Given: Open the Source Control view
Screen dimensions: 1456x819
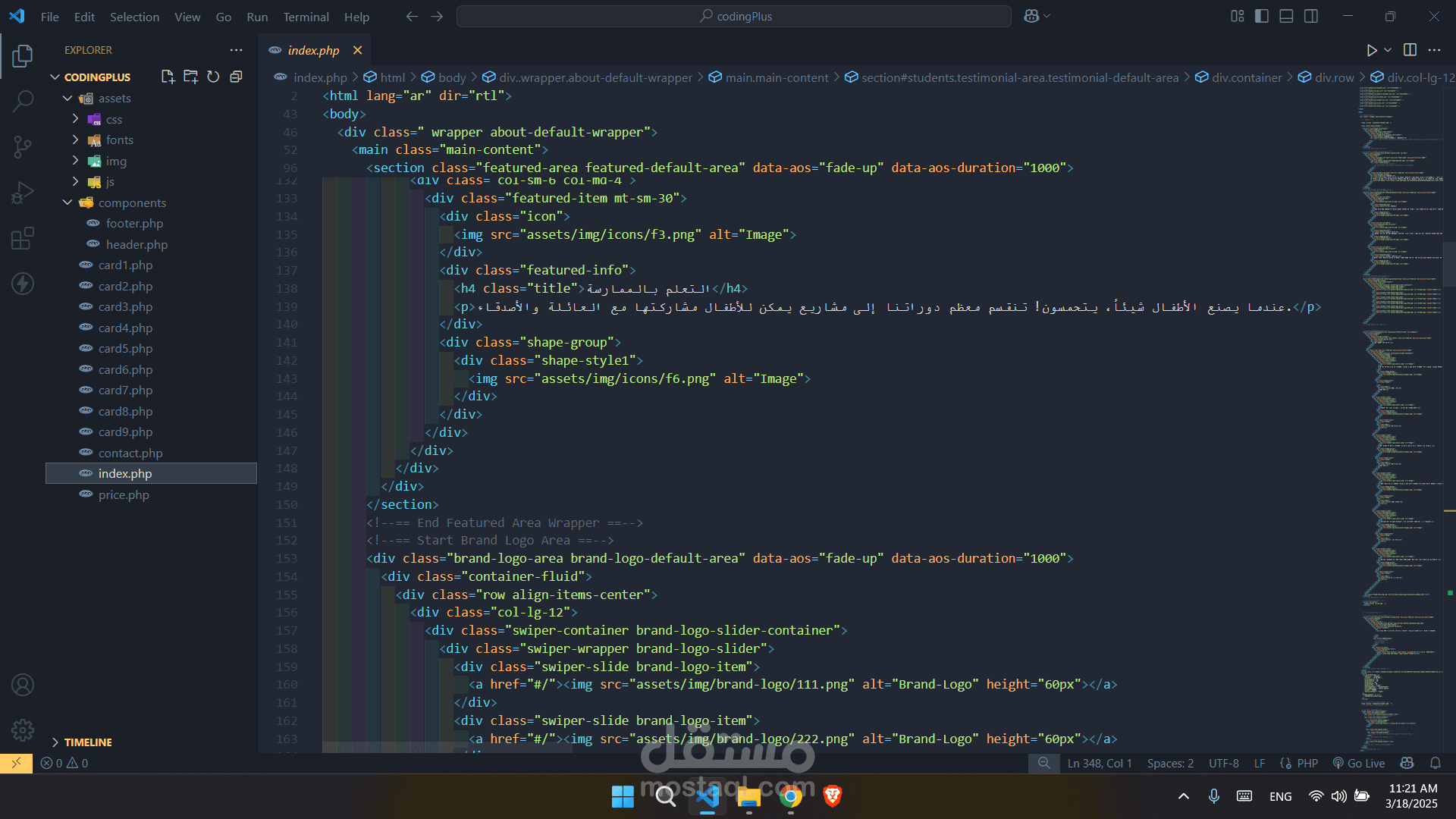Looking at the screenshot, I should (x=23, y=146).
